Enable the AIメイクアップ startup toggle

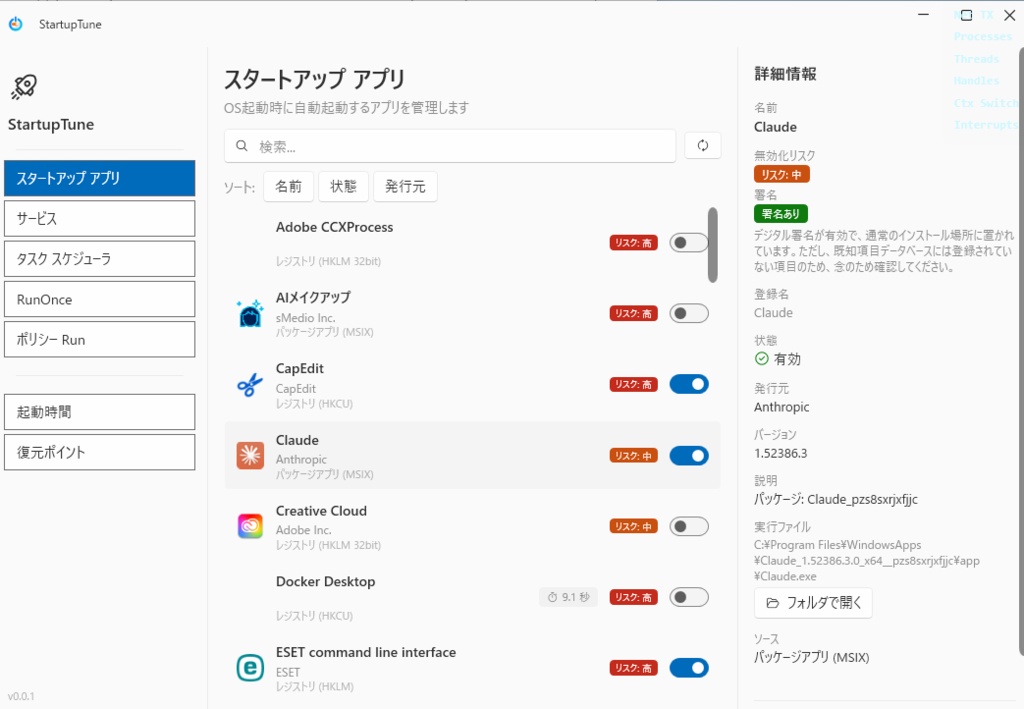pyautogui.click(x=689, y=313)
